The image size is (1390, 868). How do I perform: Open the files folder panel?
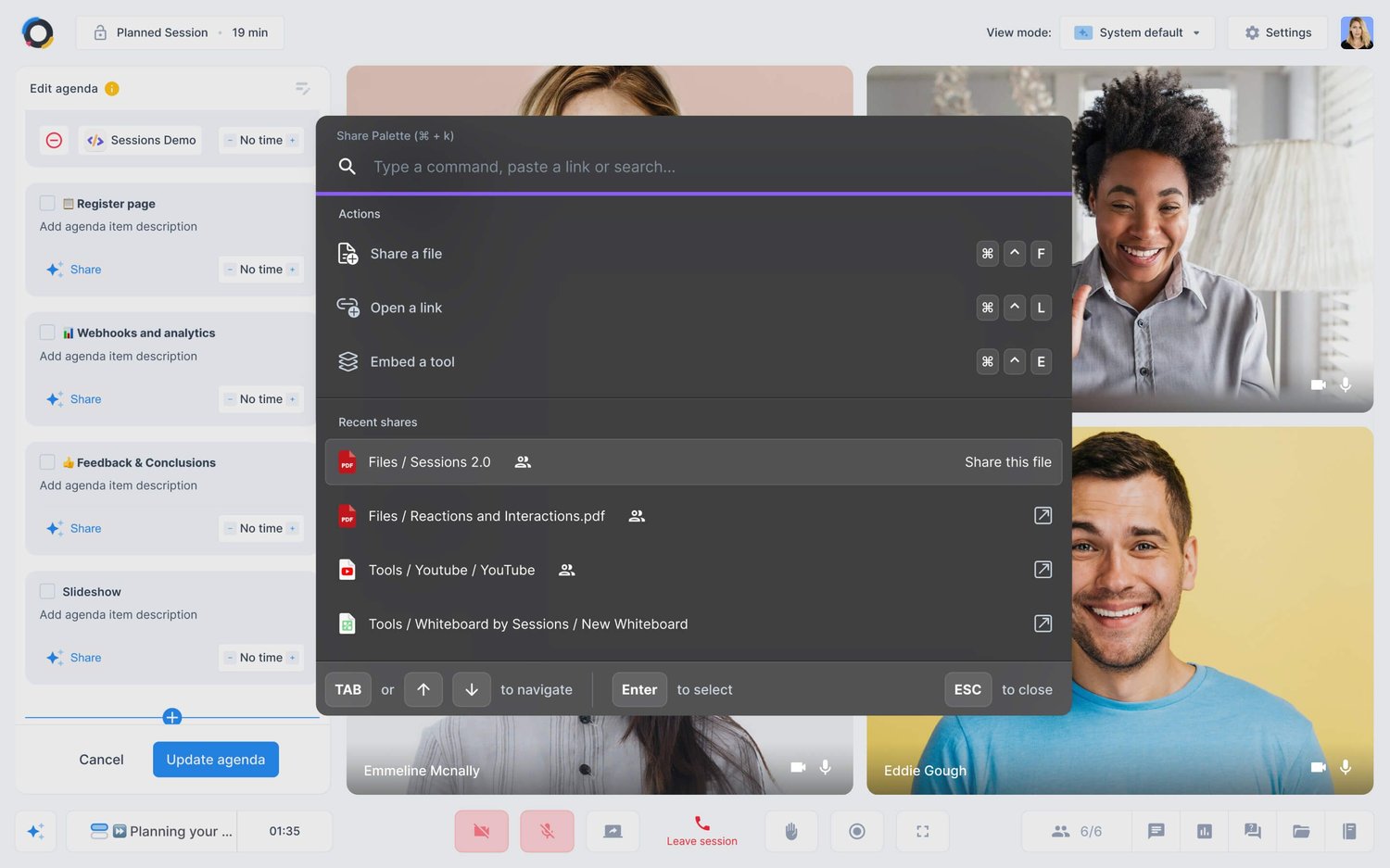(1301, 831)
